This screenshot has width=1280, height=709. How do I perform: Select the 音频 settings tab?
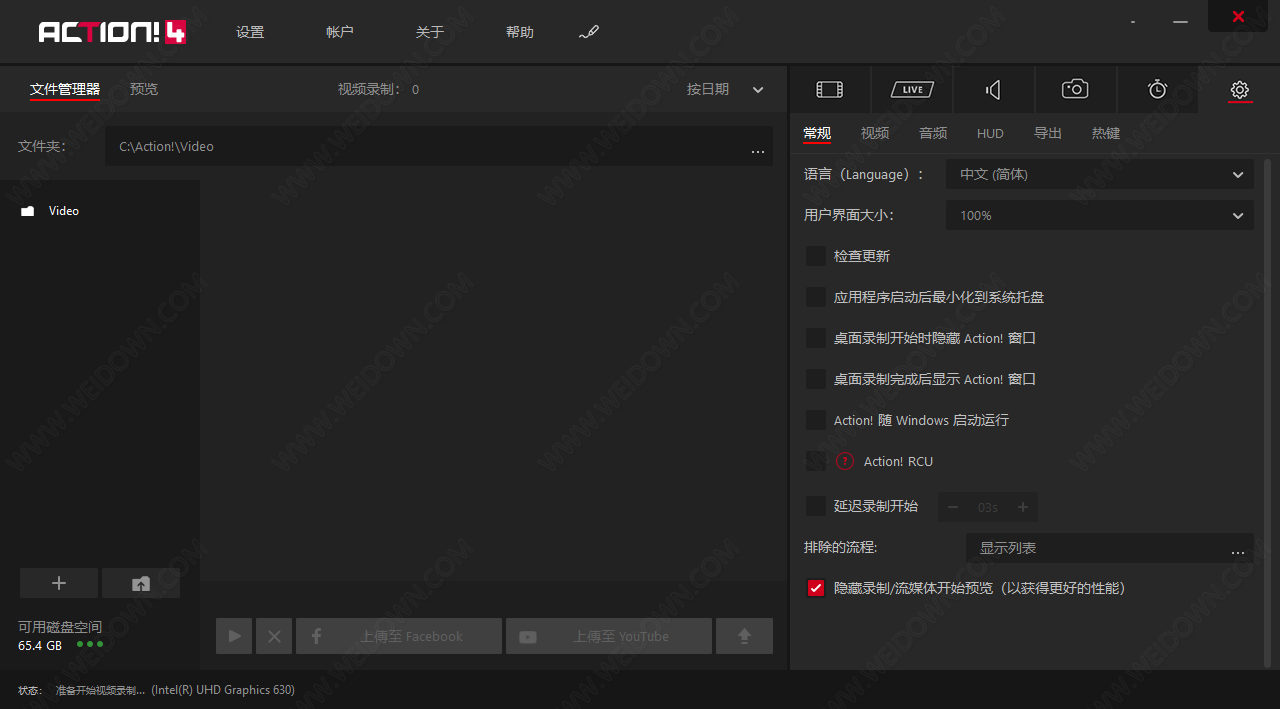coord(933,133)
